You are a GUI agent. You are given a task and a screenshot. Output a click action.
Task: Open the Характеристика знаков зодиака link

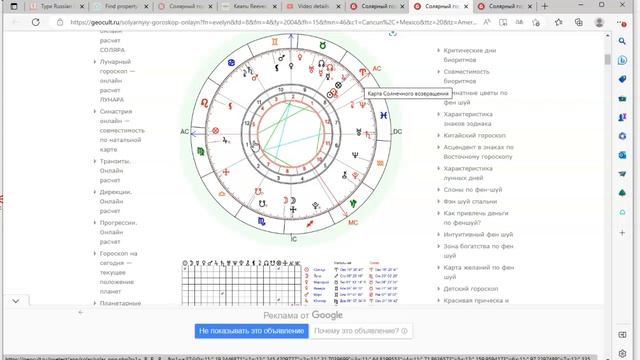coord(468,119)
